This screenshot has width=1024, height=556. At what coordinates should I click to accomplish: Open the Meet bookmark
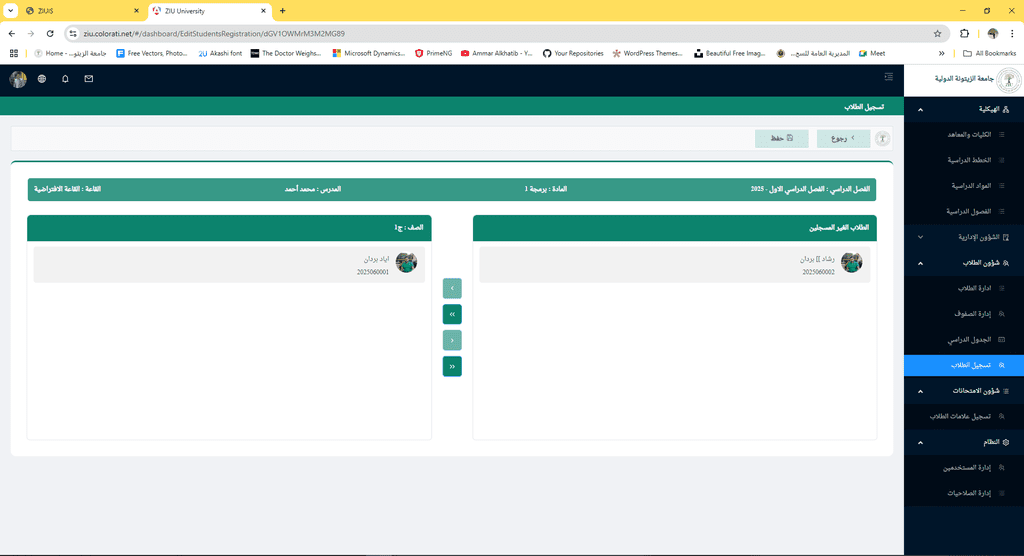point(872,54)
